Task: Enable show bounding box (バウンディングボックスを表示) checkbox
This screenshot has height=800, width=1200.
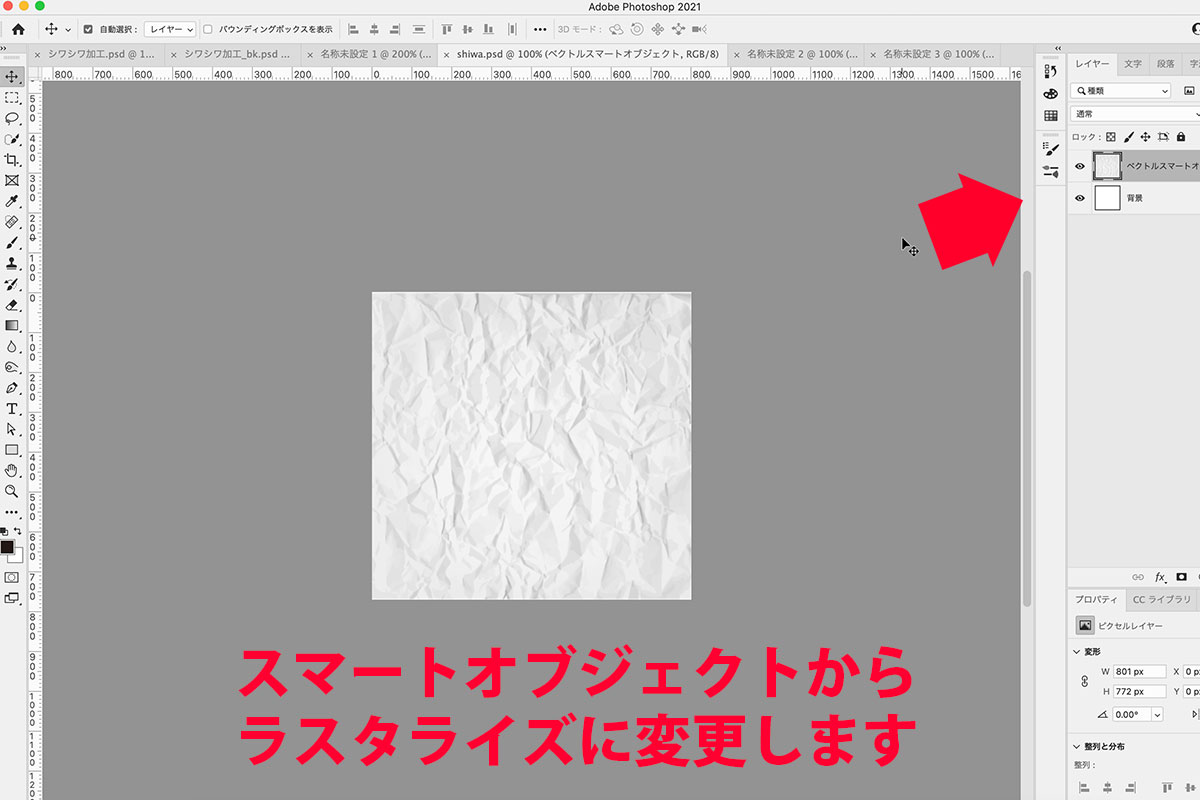Action: (x=208, y=30)
